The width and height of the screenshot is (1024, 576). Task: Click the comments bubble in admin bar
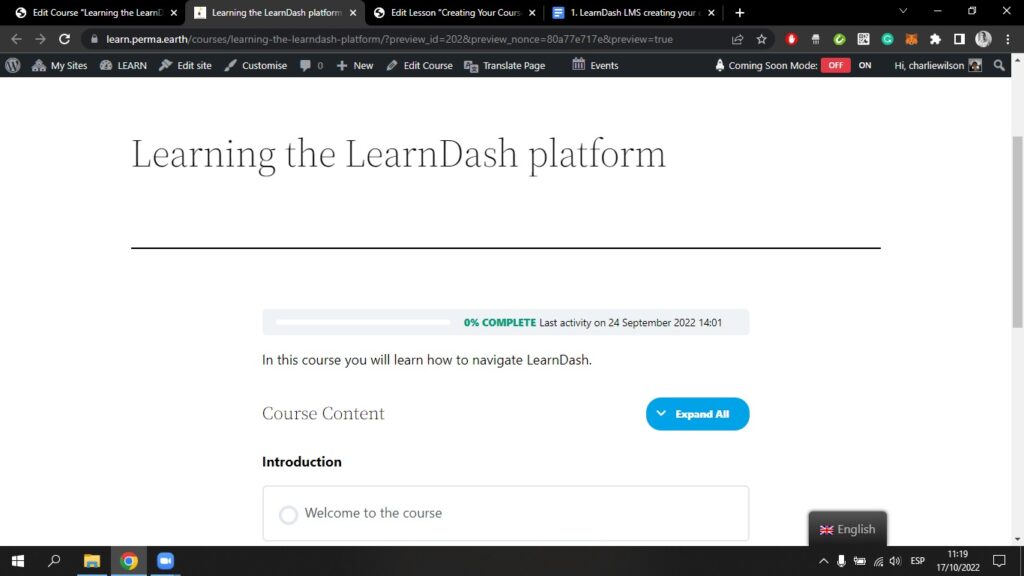coord(311,65)
